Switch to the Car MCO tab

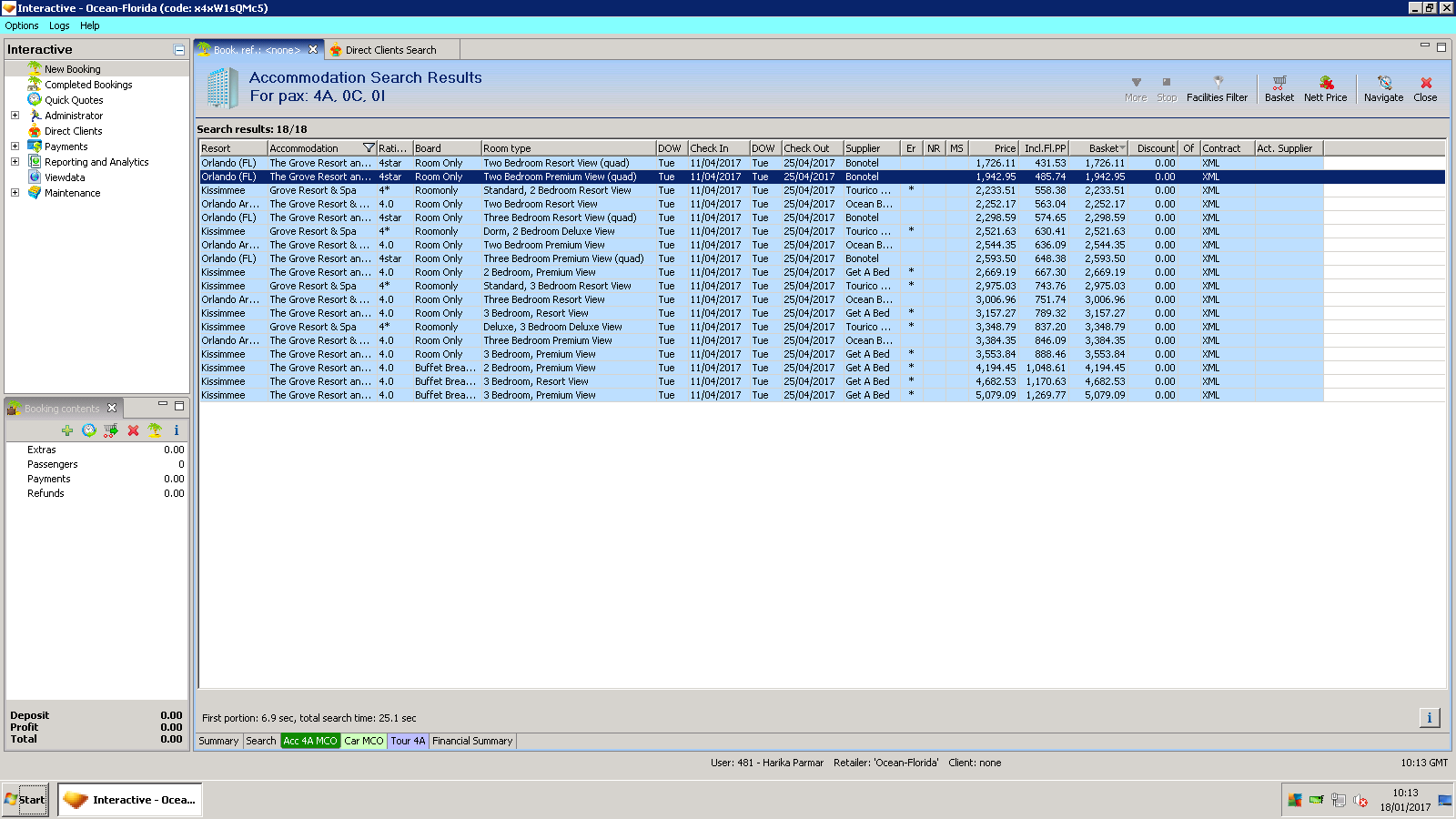364,741
